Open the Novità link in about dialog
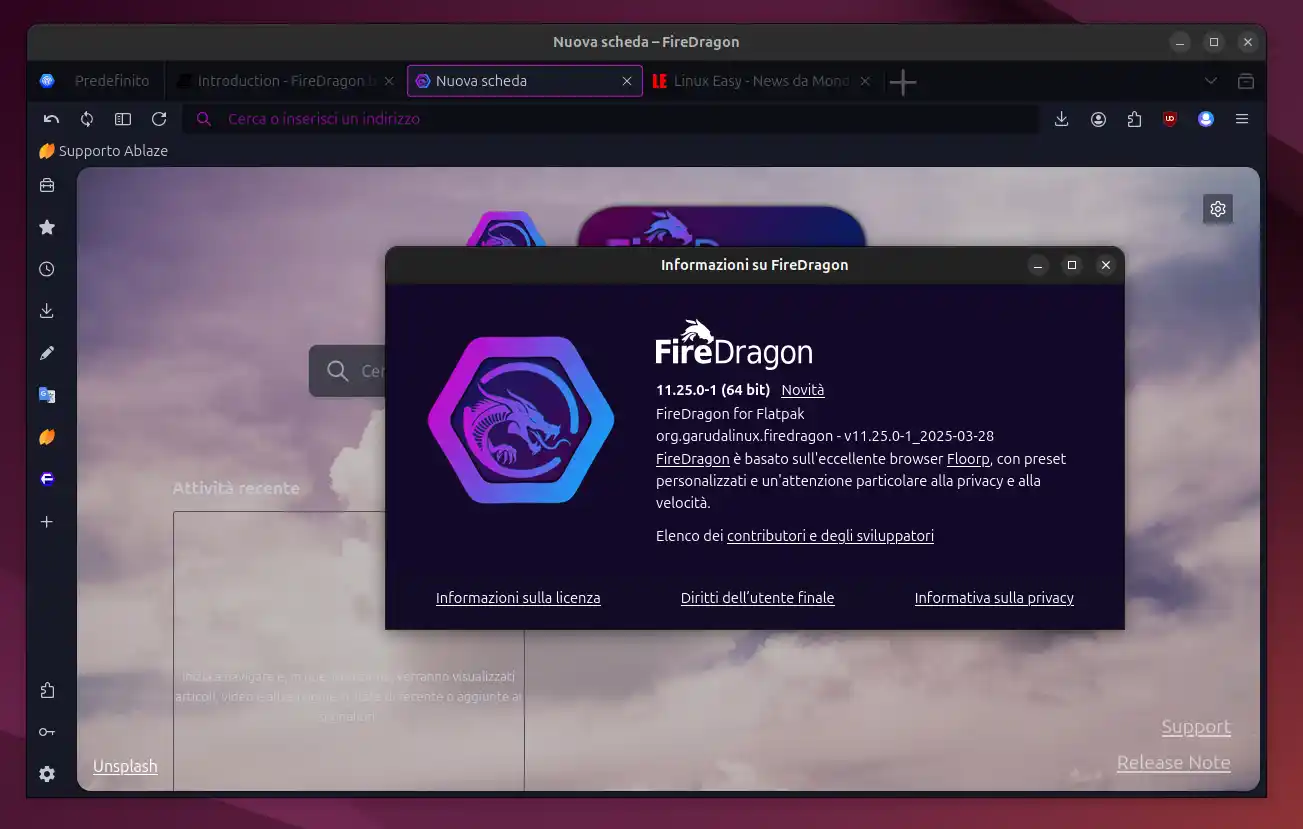This screenshot has width=1303, height=829. 803,390
